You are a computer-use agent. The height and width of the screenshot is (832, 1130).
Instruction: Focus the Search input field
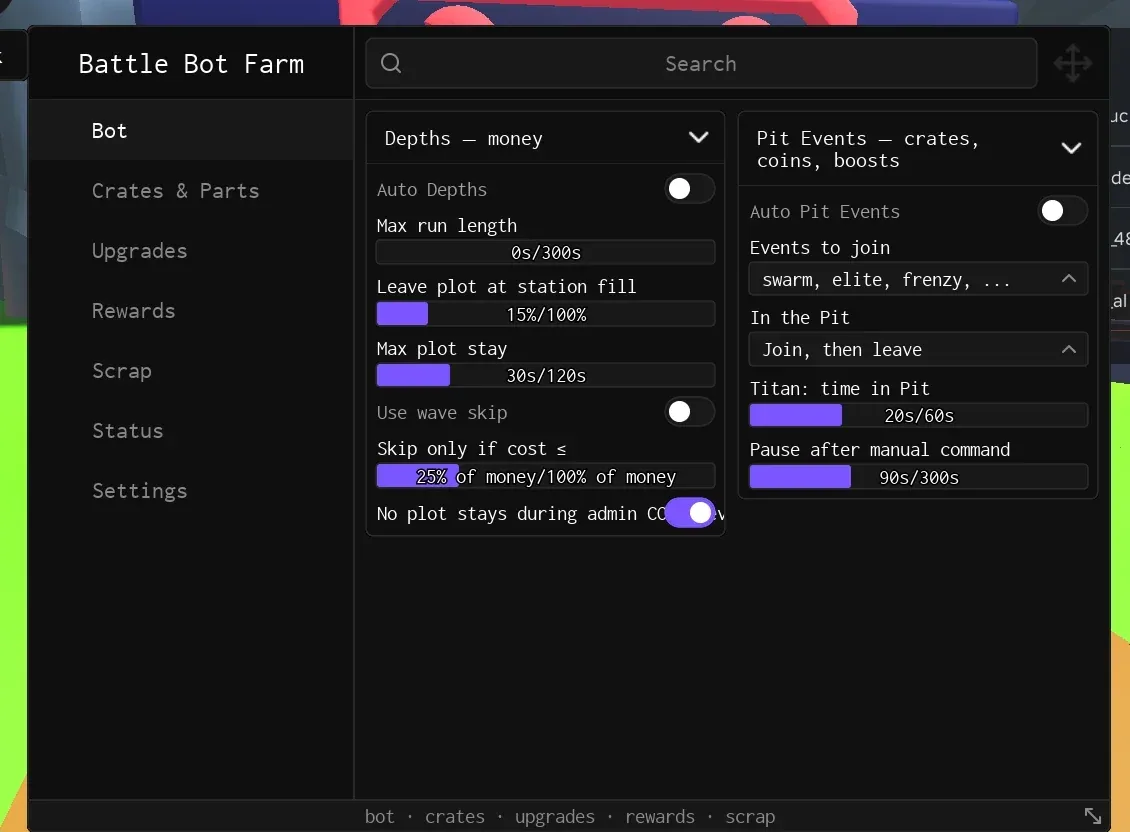click(x=701, y=63)
